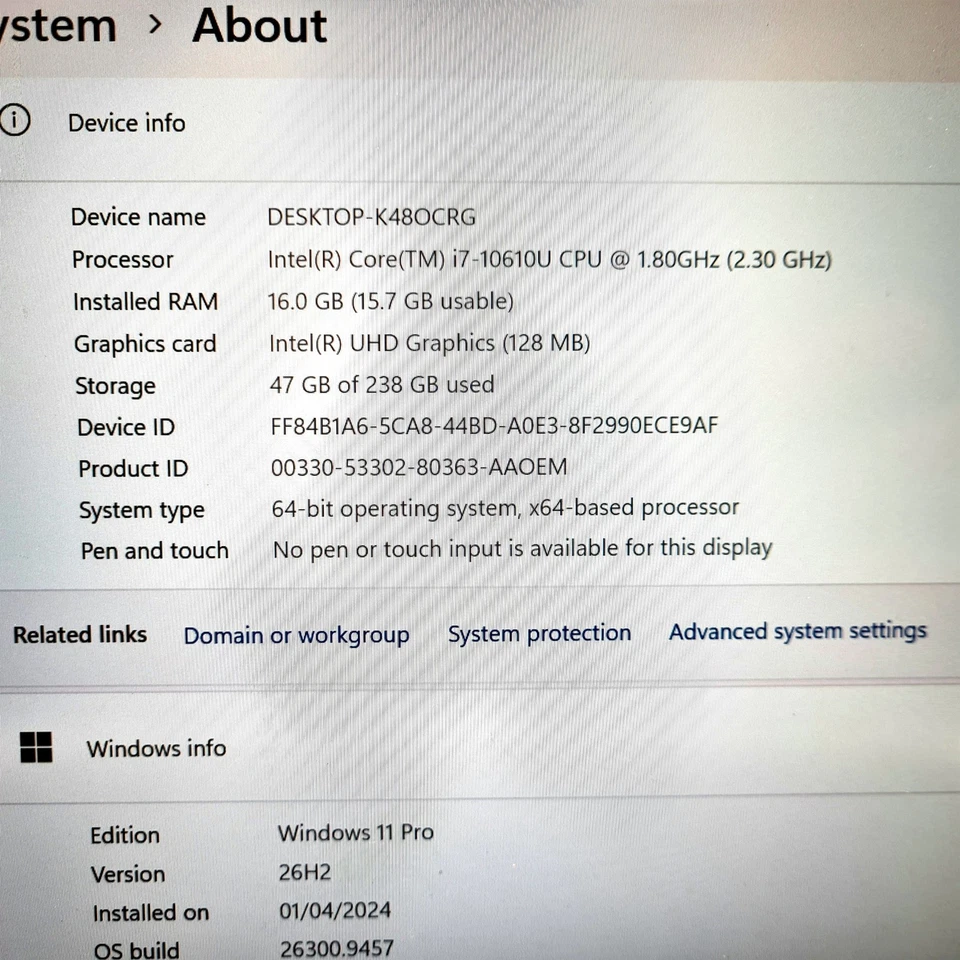Click the About page title
The width and height of the screenshot is (960, 960).
coord(260,26)
